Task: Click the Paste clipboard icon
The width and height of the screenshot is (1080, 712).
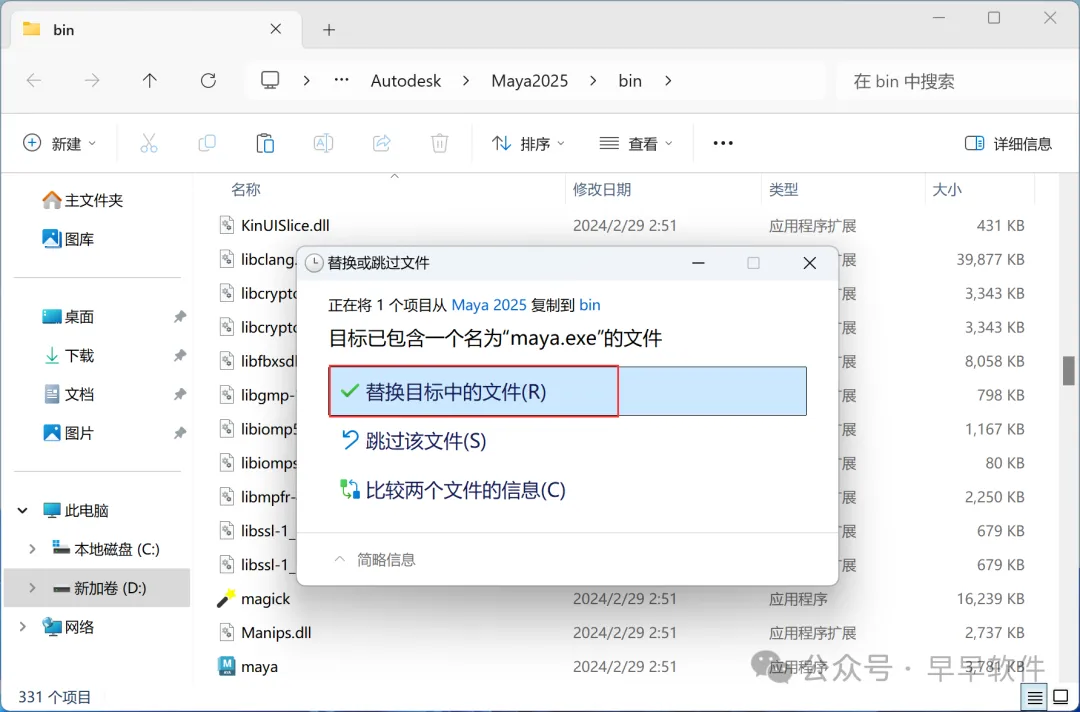Action: click(x=265, y=143)
